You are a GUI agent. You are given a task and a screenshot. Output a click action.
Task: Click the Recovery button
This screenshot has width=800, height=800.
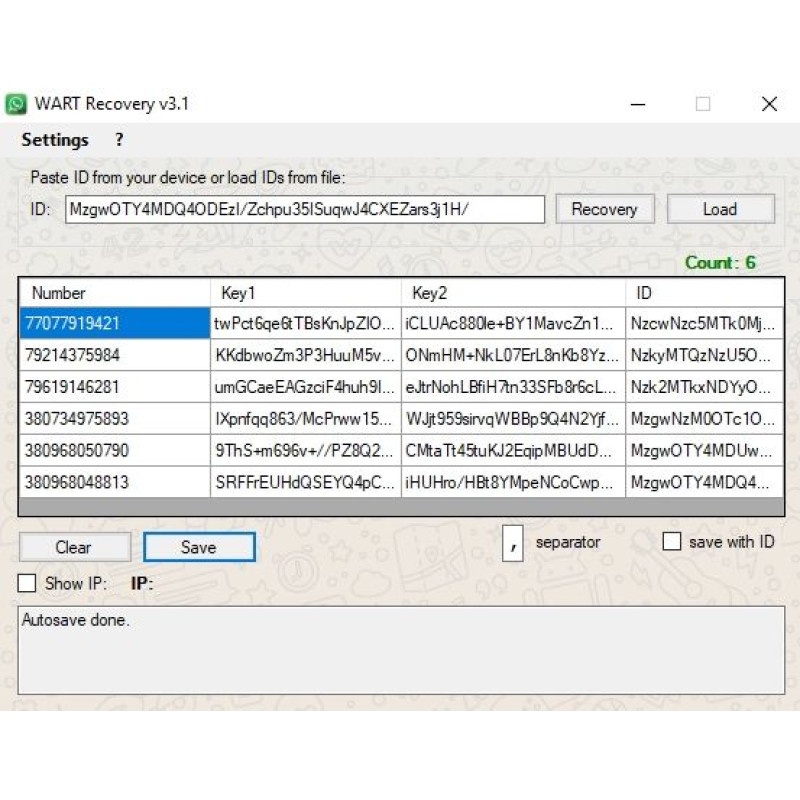604,209
